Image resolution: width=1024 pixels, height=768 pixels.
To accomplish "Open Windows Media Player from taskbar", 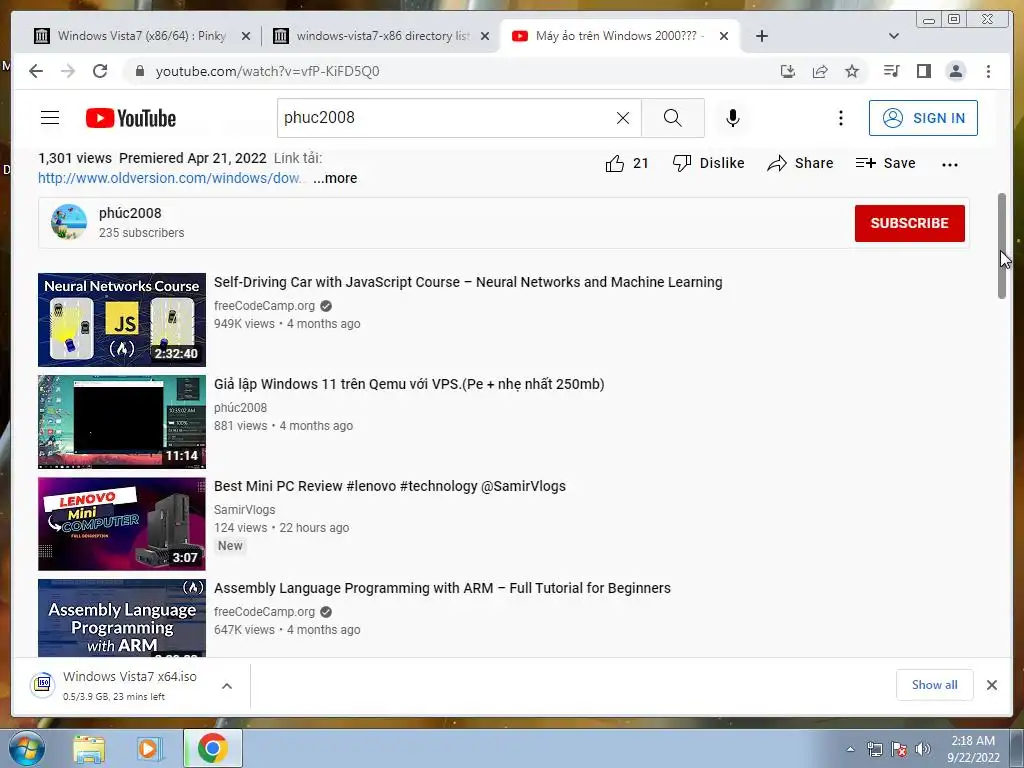I will 150,749.
